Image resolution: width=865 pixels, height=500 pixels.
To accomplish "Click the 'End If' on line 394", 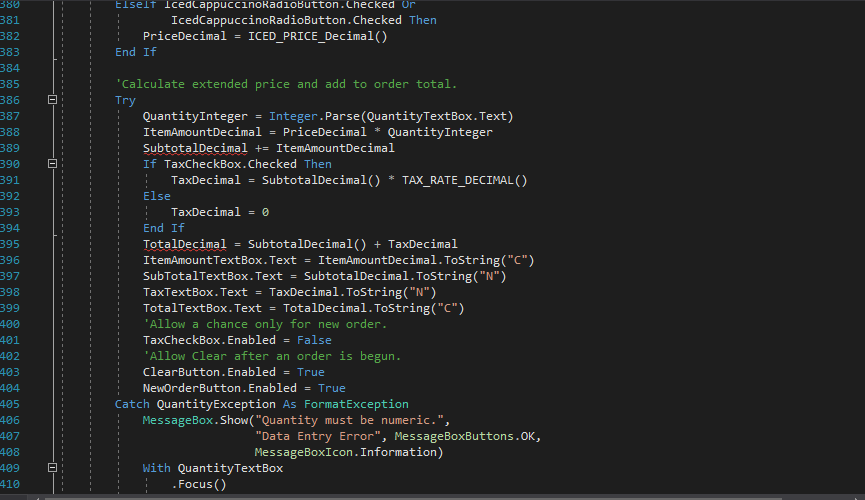I will 164,228.
